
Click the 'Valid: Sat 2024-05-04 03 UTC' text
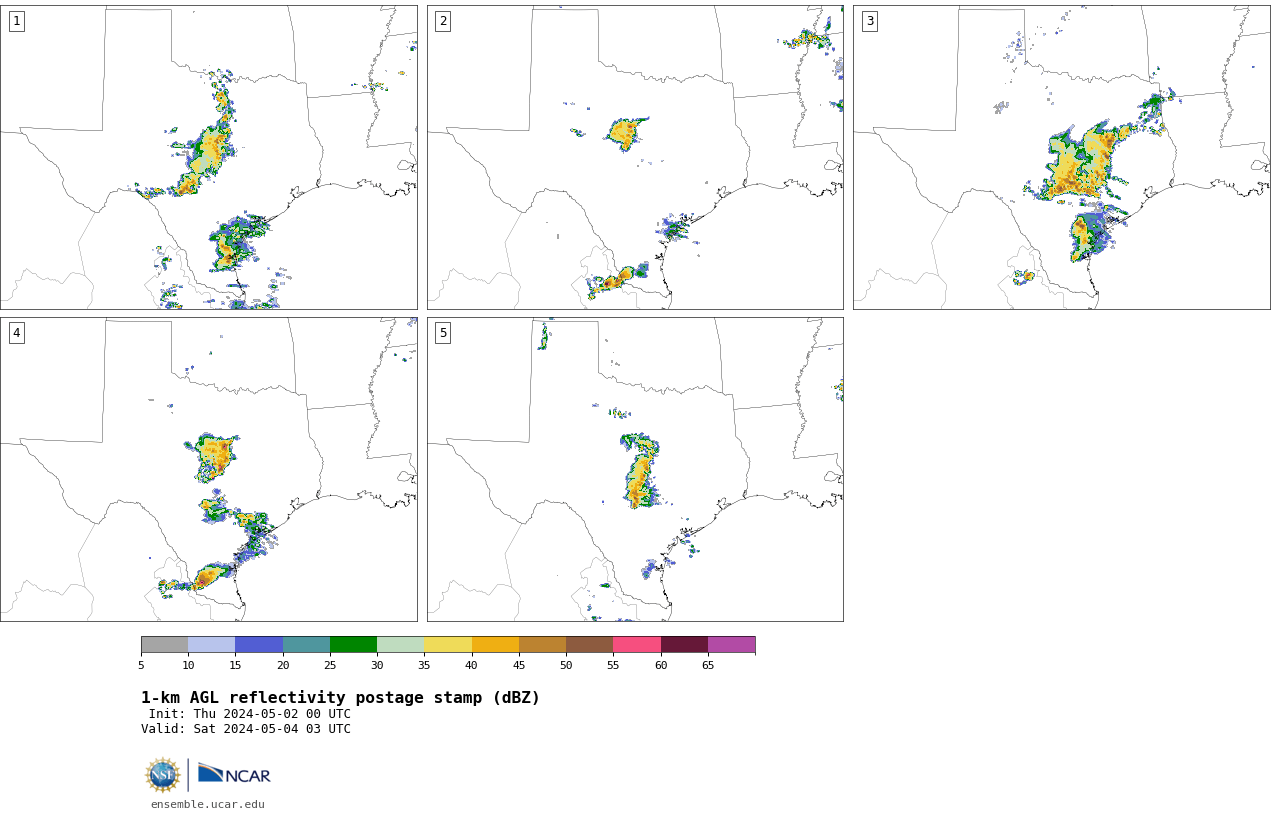tap(246, 729)
